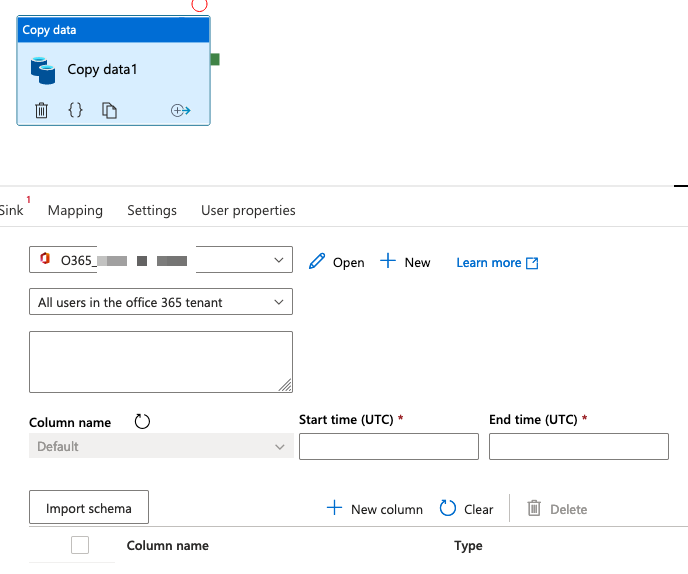Screen dimensions: 688x574
Task: Click the Import schema button
Action: coord(89,507)
